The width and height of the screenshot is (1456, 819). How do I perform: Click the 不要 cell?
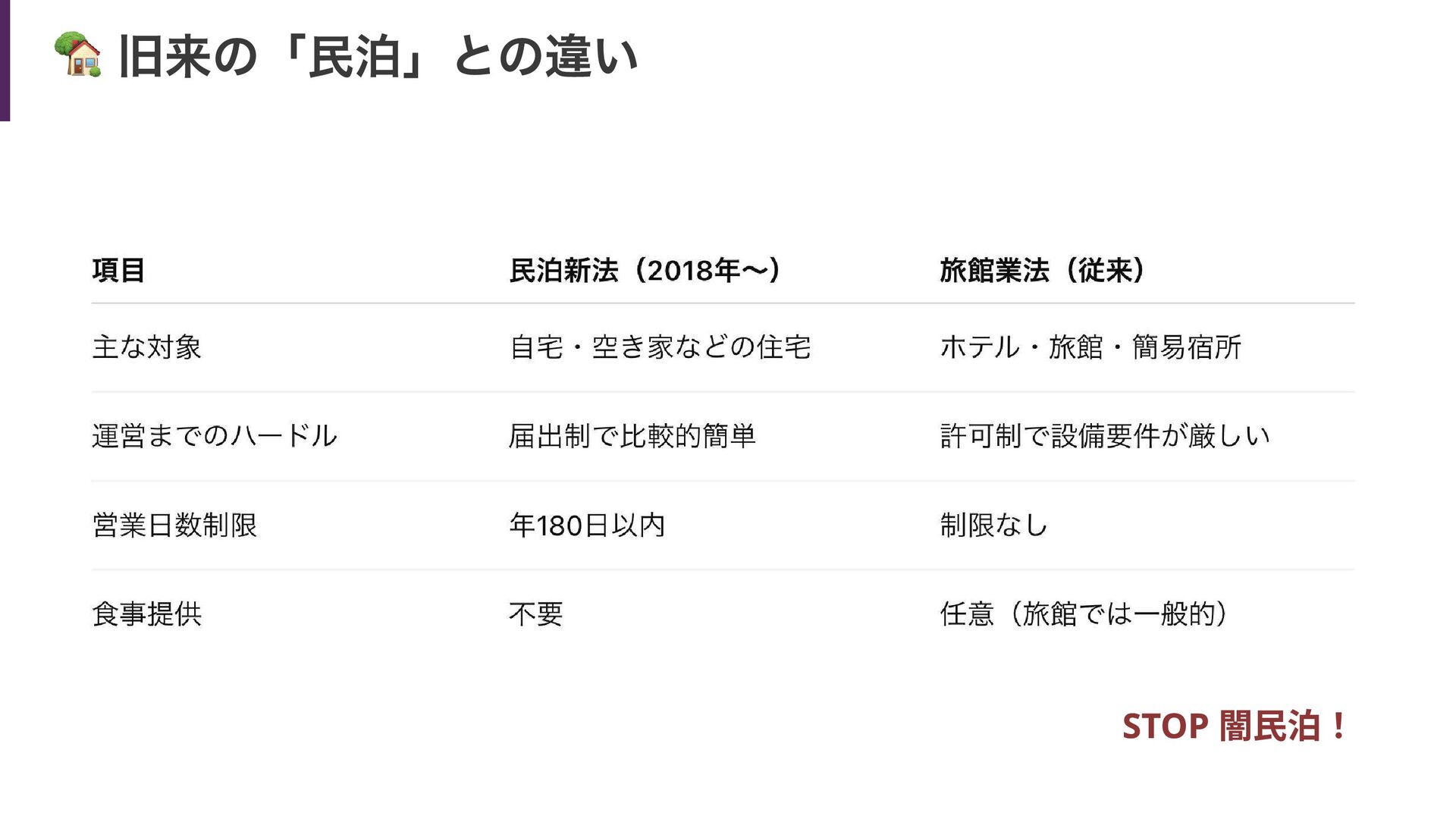click(x=535, y=613)
